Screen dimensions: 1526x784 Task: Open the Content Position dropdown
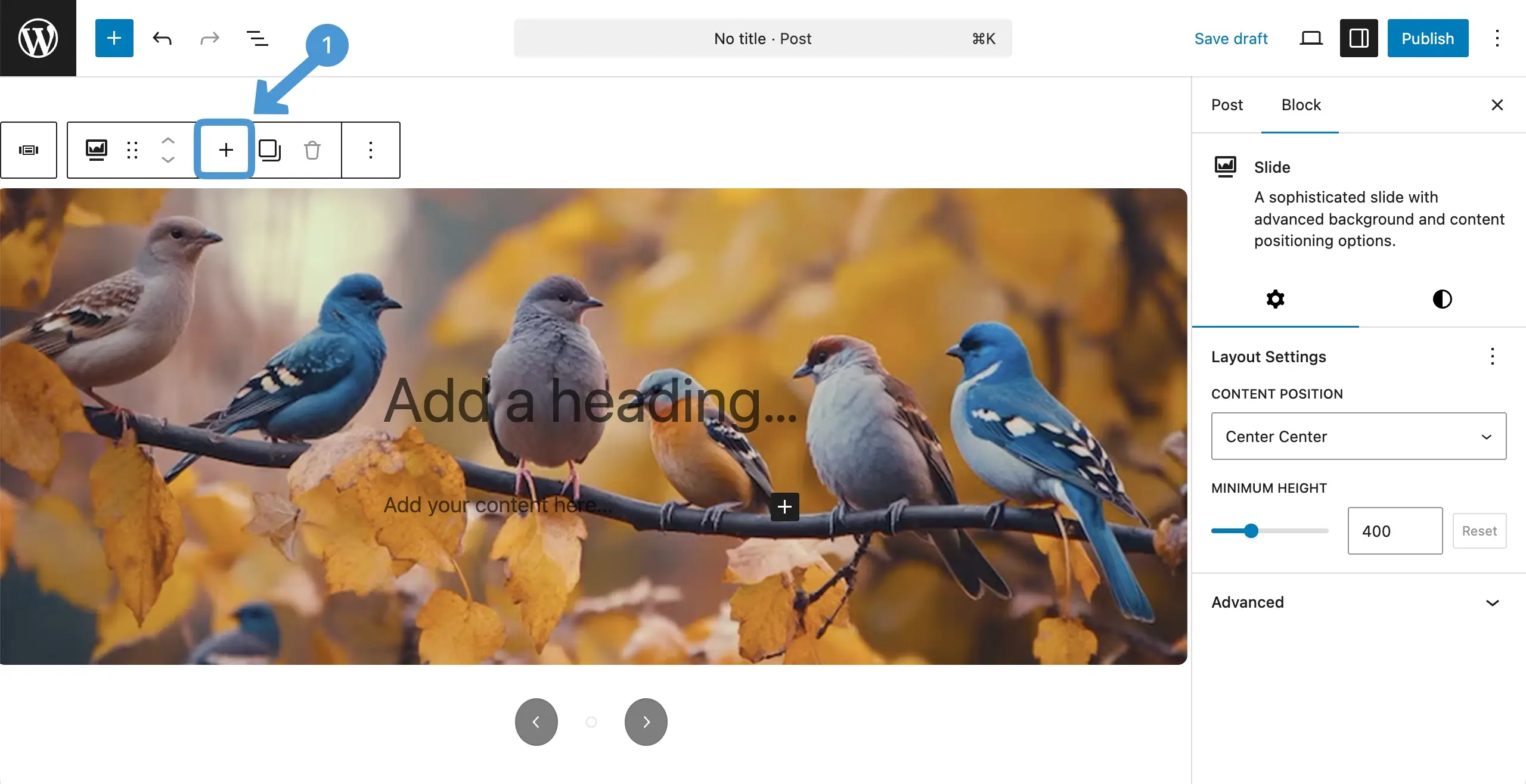tap(1358, 436)
